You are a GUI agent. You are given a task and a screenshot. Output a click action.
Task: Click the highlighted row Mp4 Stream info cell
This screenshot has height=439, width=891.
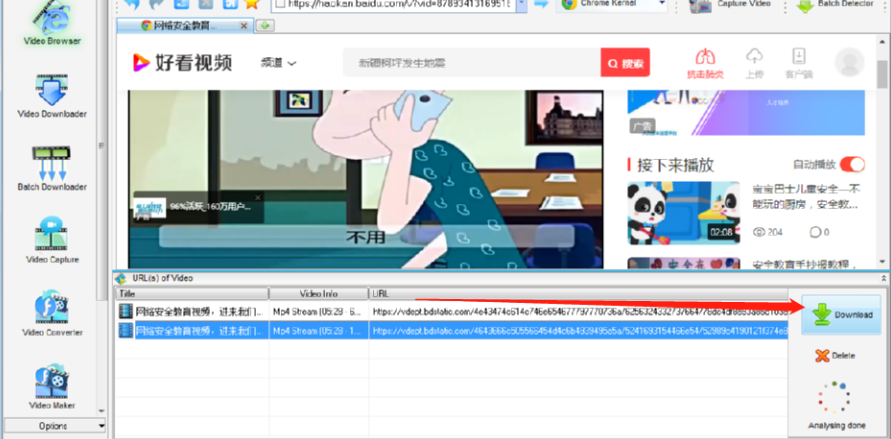(x=319, y=331)
